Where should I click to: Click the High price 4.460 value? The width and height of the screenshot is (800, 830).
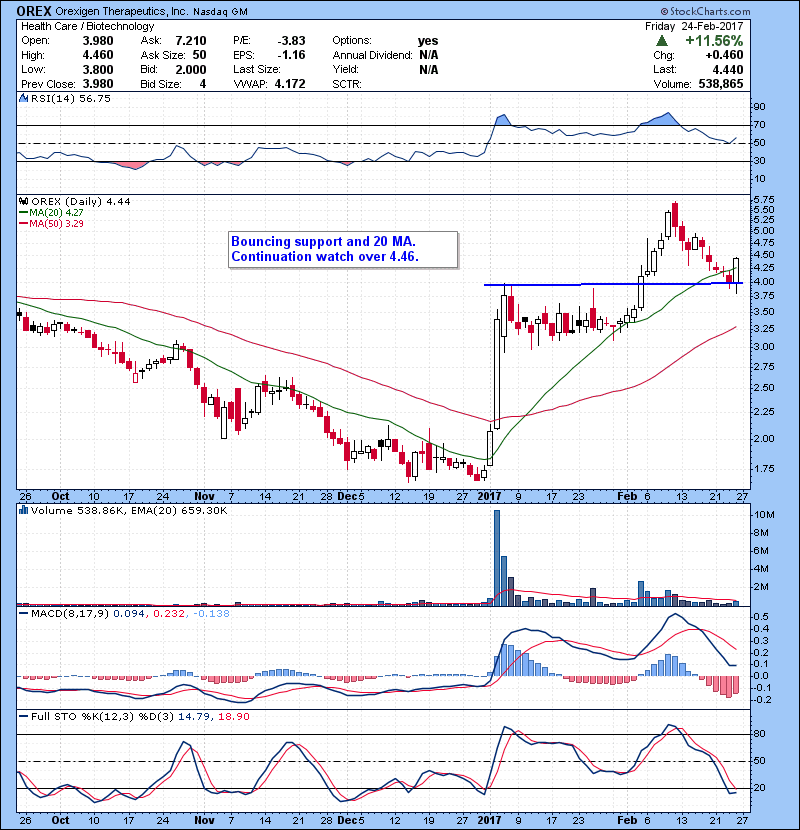[98, 55]
